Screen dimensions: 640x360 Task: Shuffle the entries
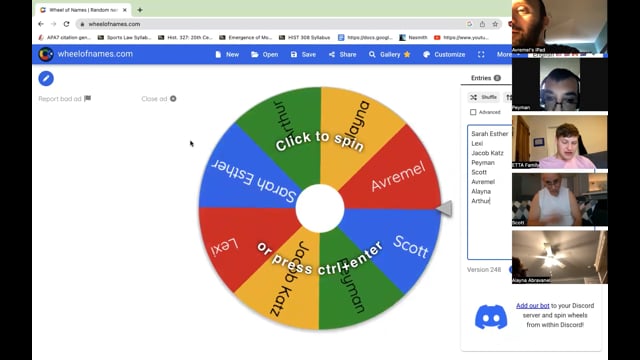(483, 97)
